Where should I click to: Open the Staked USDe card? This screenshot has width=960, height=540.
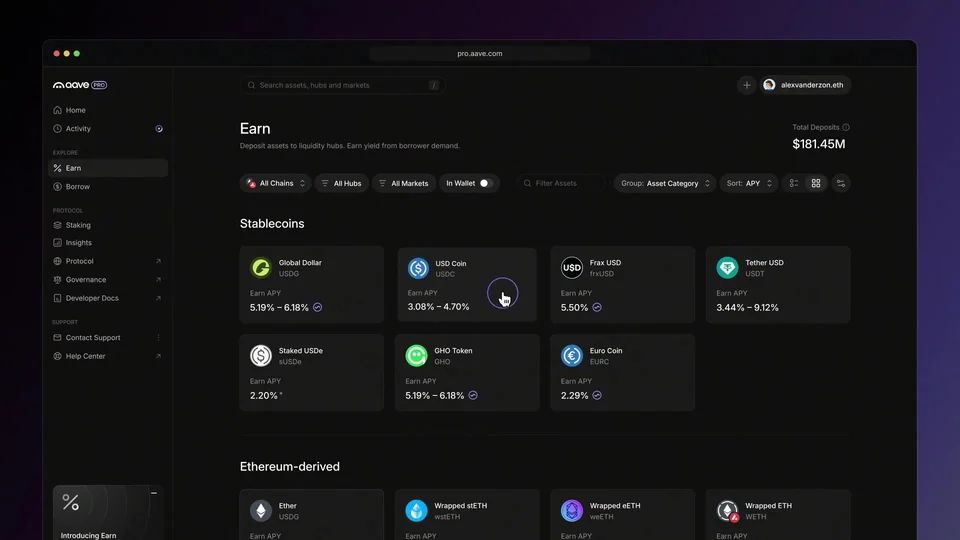[312, 372]
